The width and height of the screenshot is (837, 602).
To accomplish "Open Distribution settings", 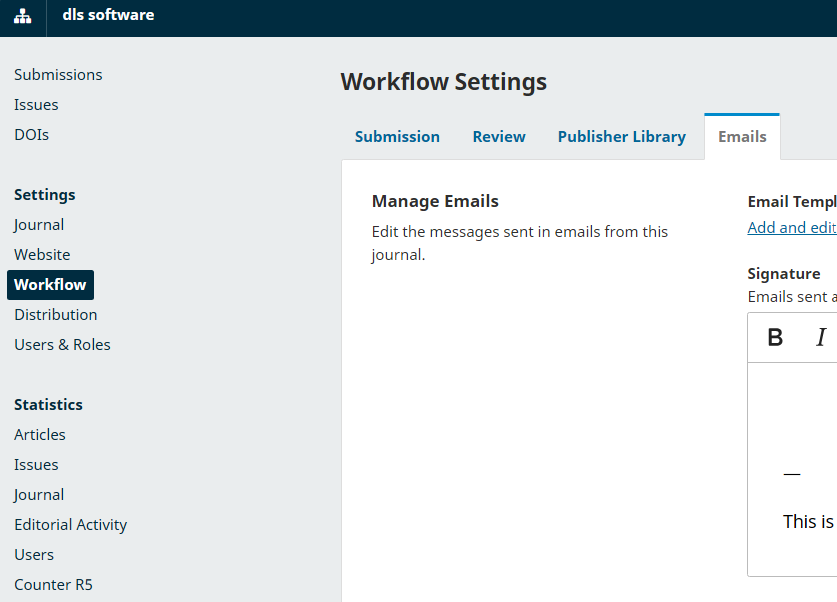I will click(56, 315).
